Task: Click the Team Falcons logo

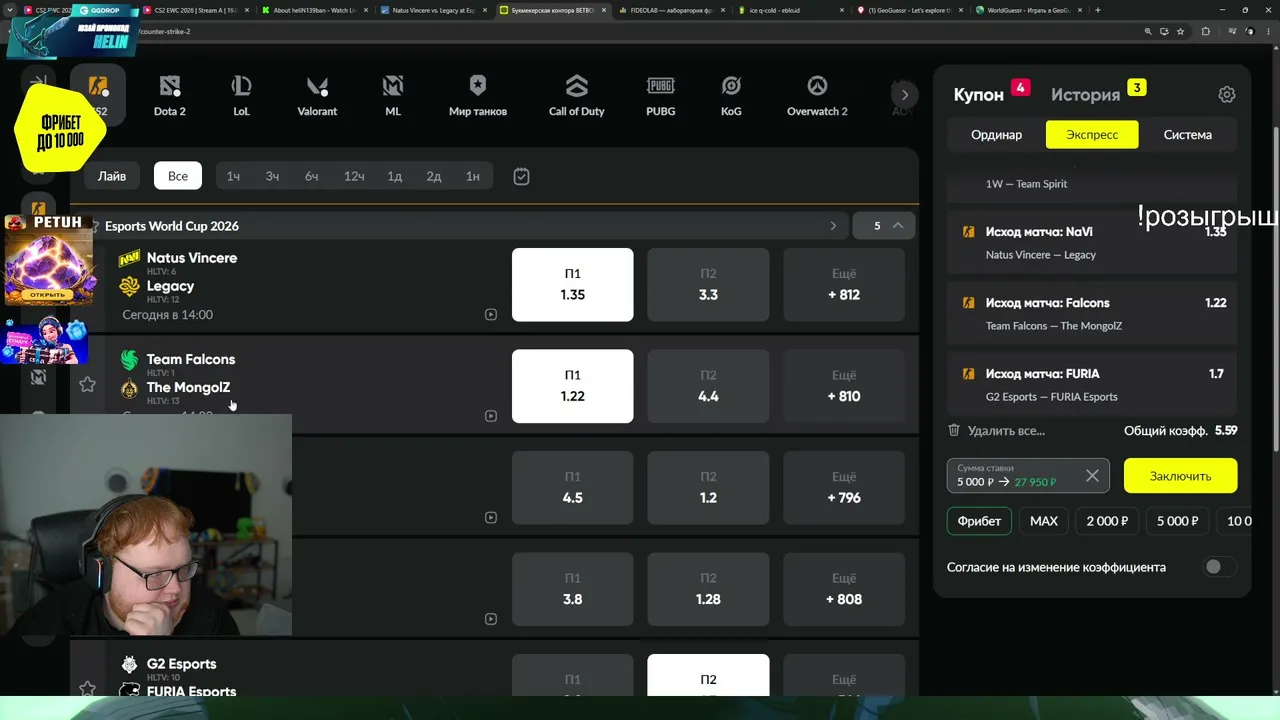Action: pos(129,360)
